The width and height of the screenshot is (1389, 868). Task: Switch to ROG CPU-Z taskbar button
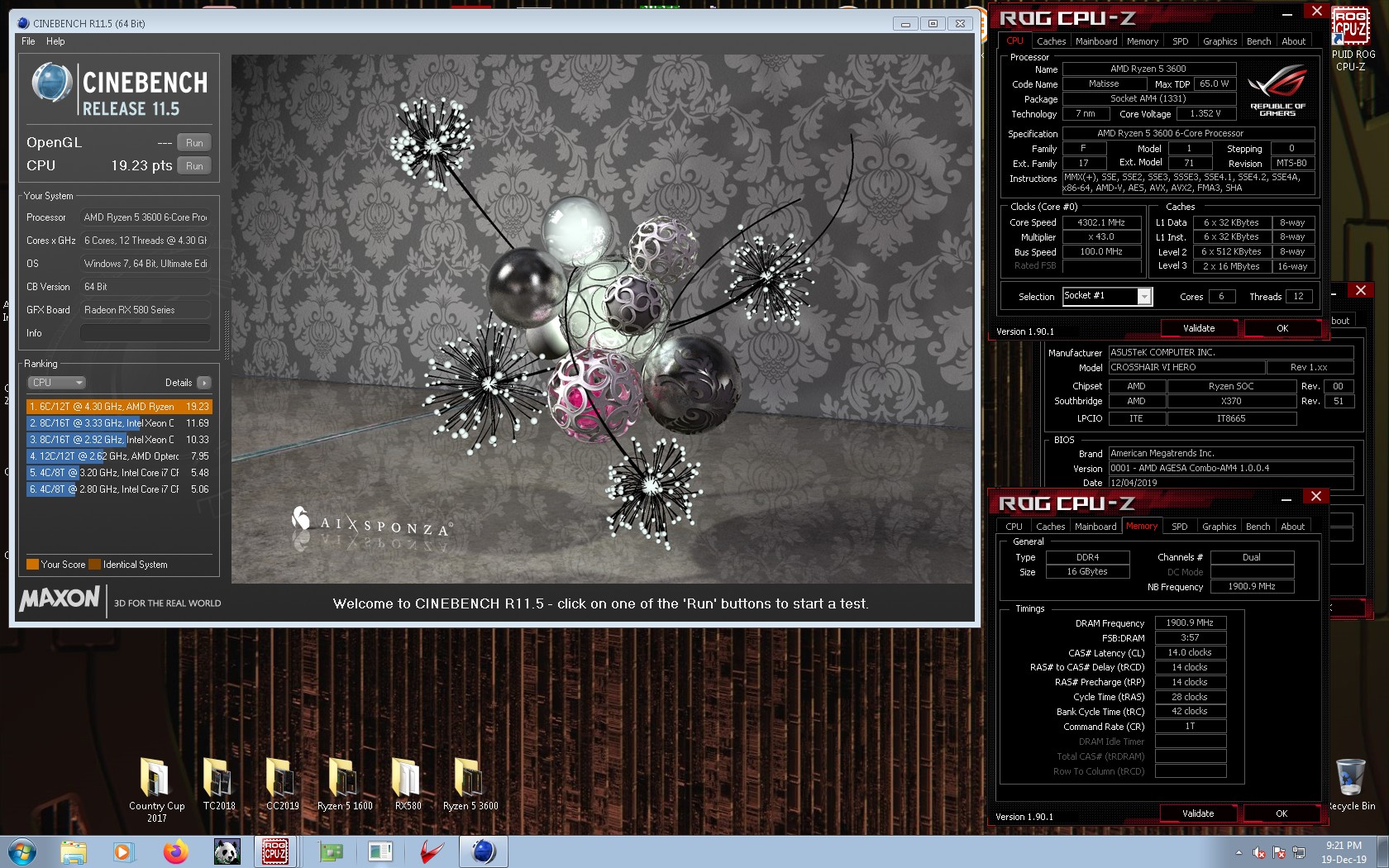(275, 851)
